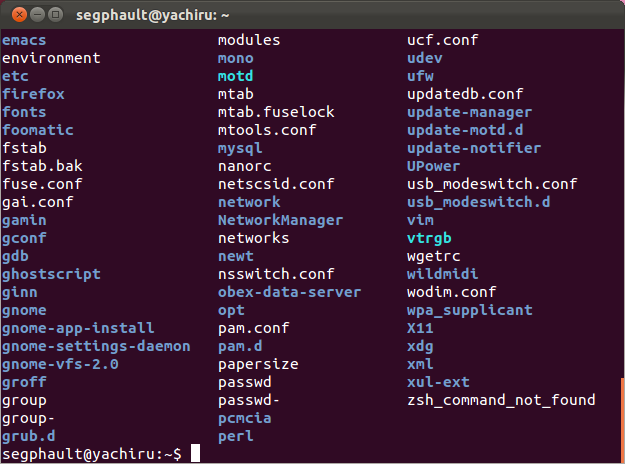
Task: Maximize the terminal window
Action: (55, 15)
